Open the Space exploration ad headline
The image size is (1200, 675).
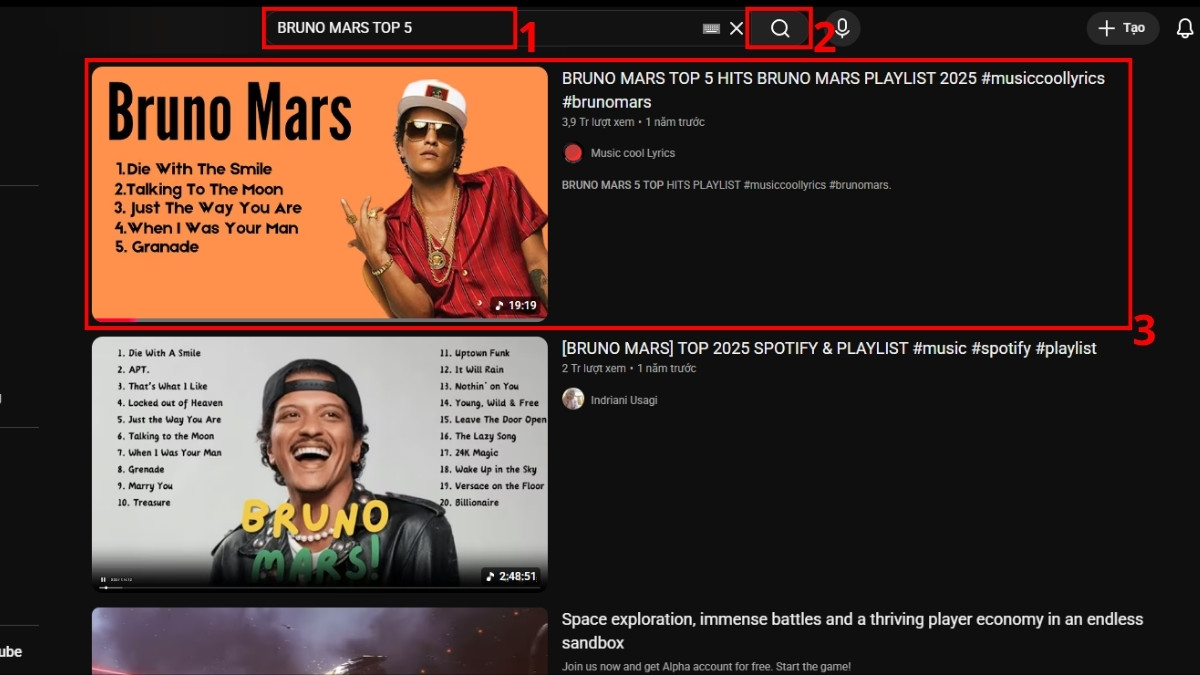(x=852, y=631)
